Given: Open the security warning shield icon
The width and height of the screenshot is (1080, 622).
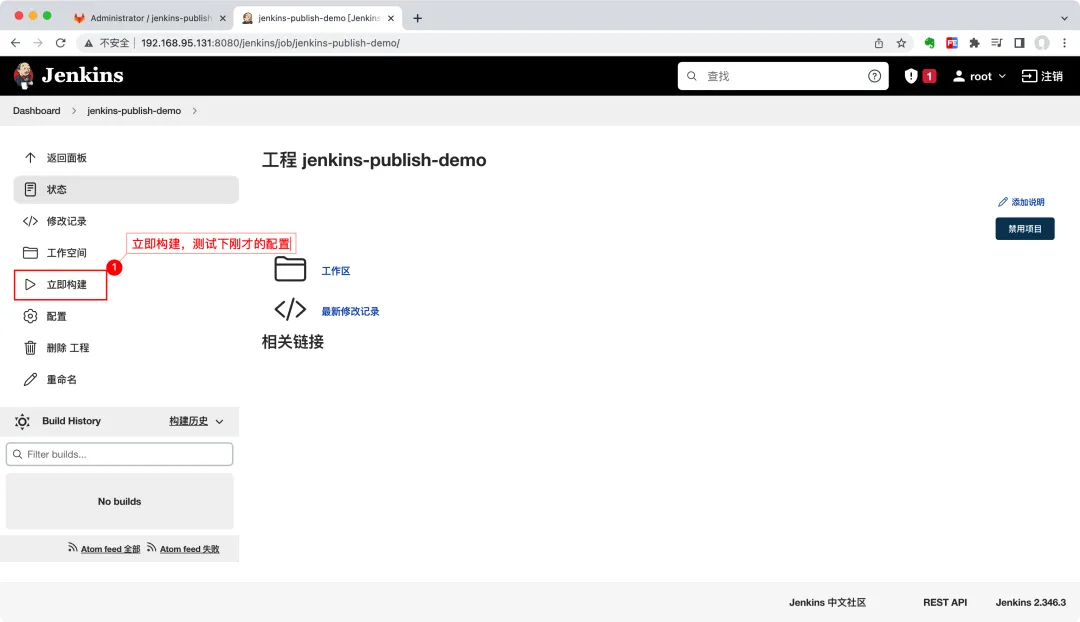Looking at the screenshot, I should point(911,76).
